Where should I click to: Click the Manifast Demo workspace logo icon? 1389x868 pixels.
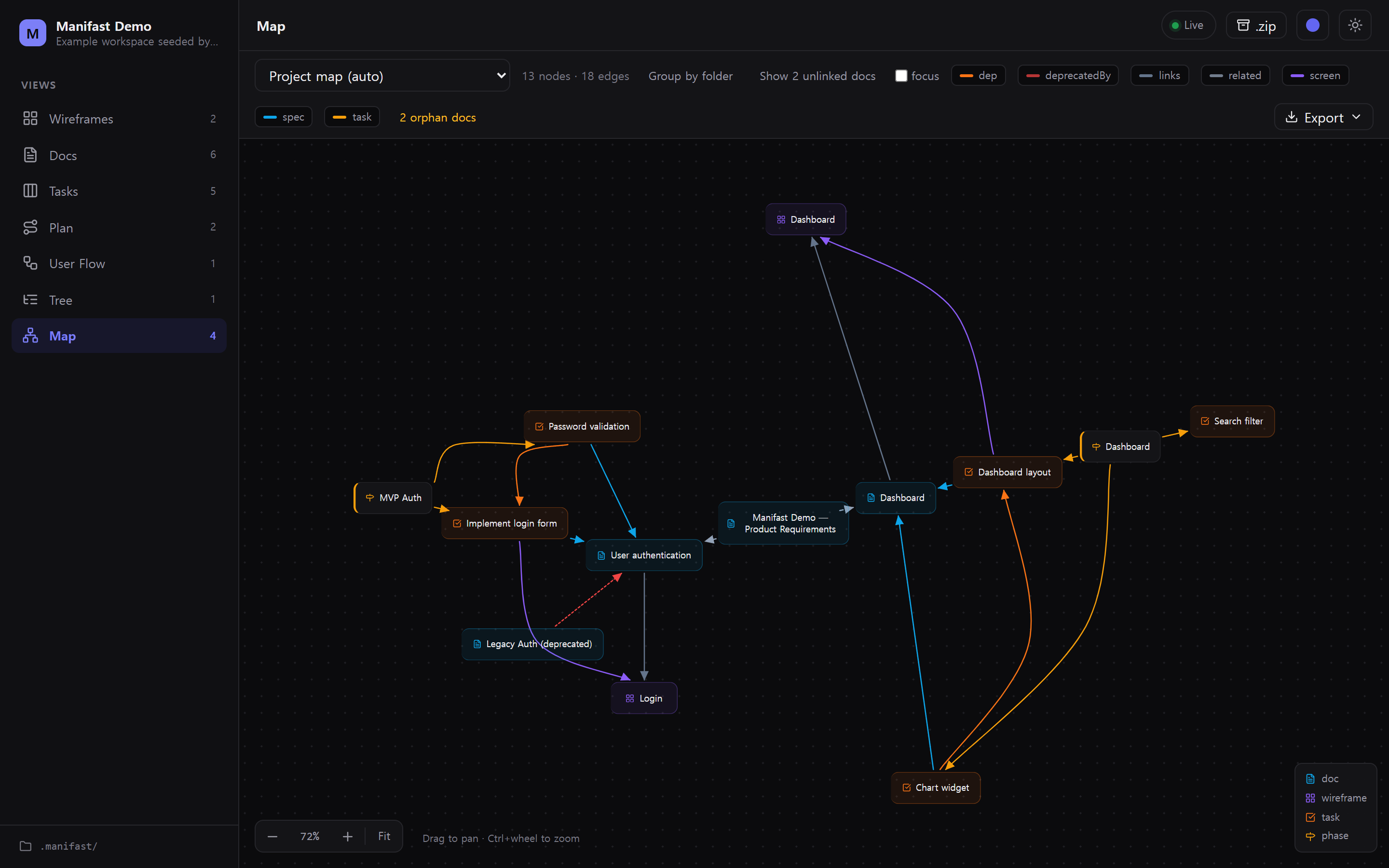pyautogui.click(x=33, y=33)
